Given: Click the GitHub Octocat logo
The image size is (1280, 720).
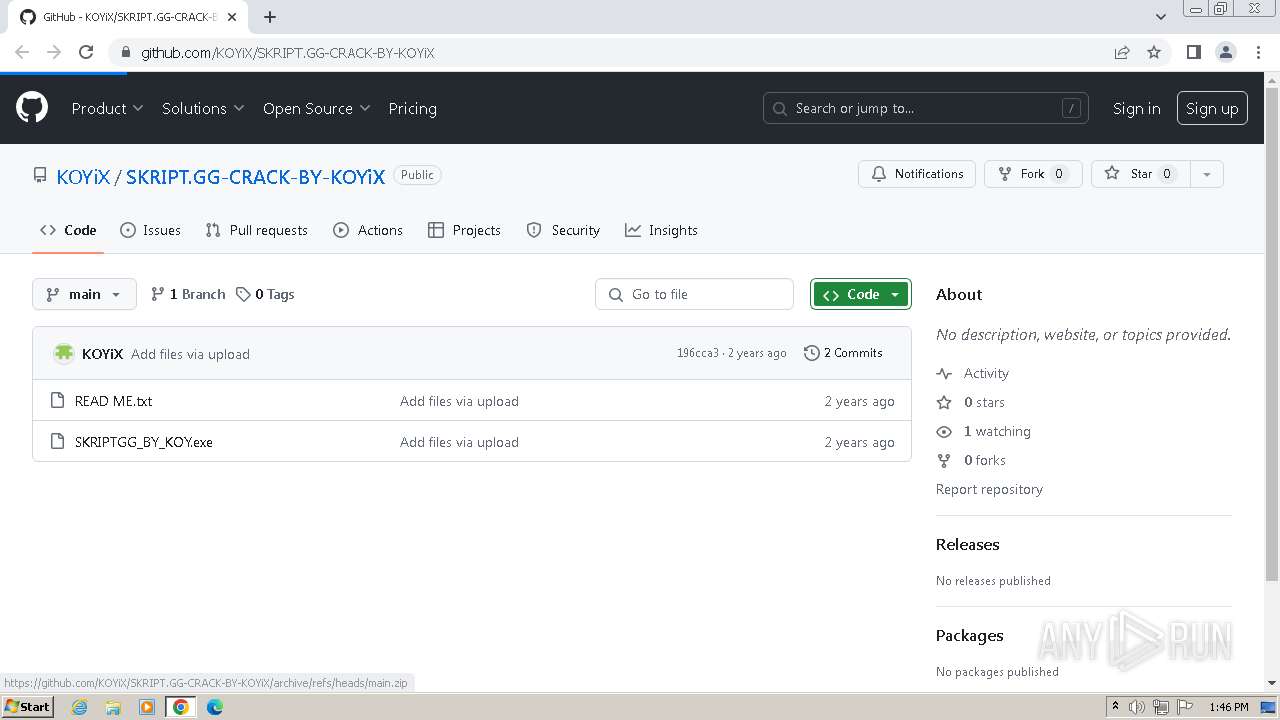Looking at the screenshot, I should (x=32, y=108).
